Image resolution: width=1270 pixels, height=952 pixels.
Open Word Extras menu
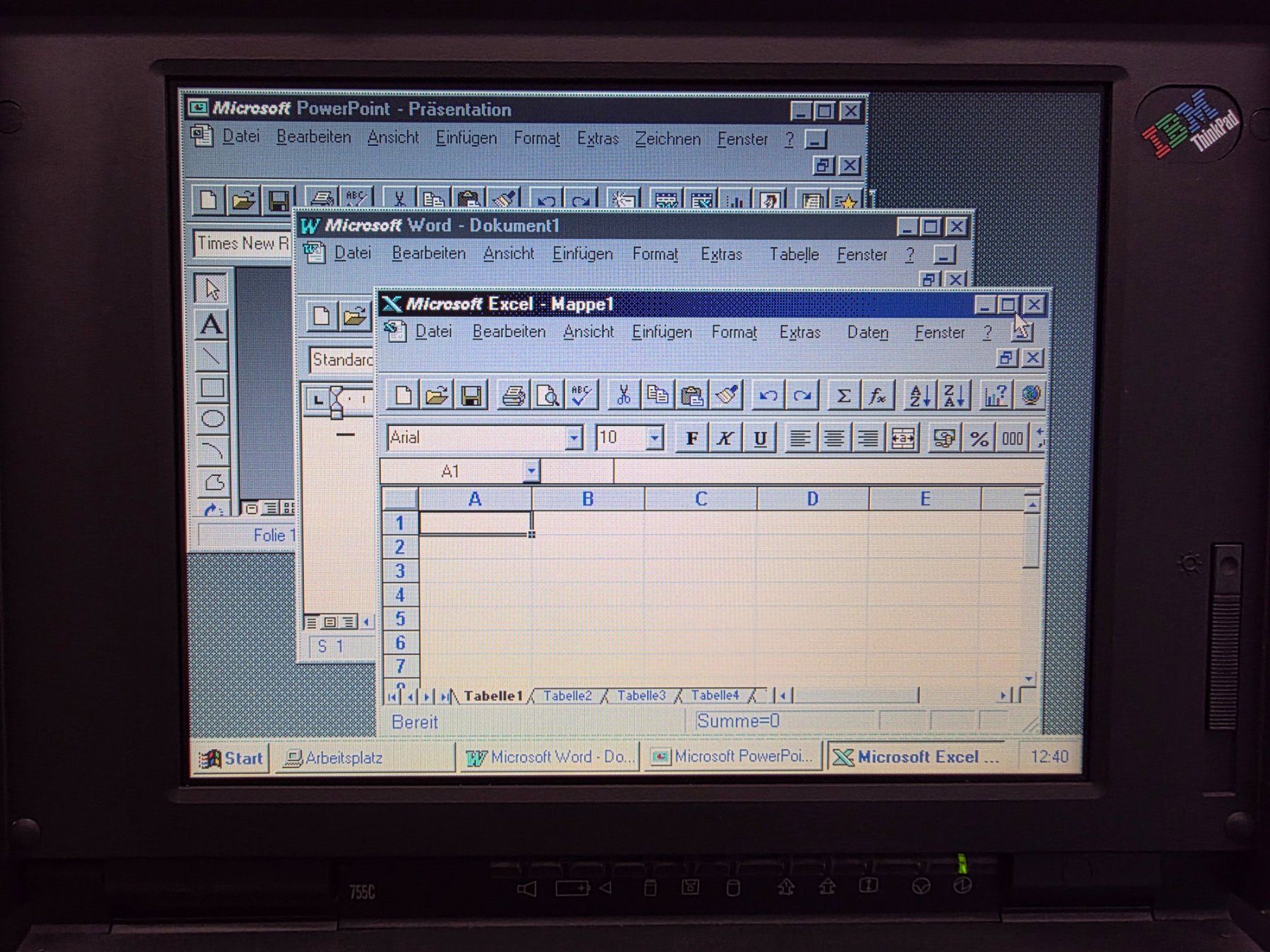tap(721, 254)
